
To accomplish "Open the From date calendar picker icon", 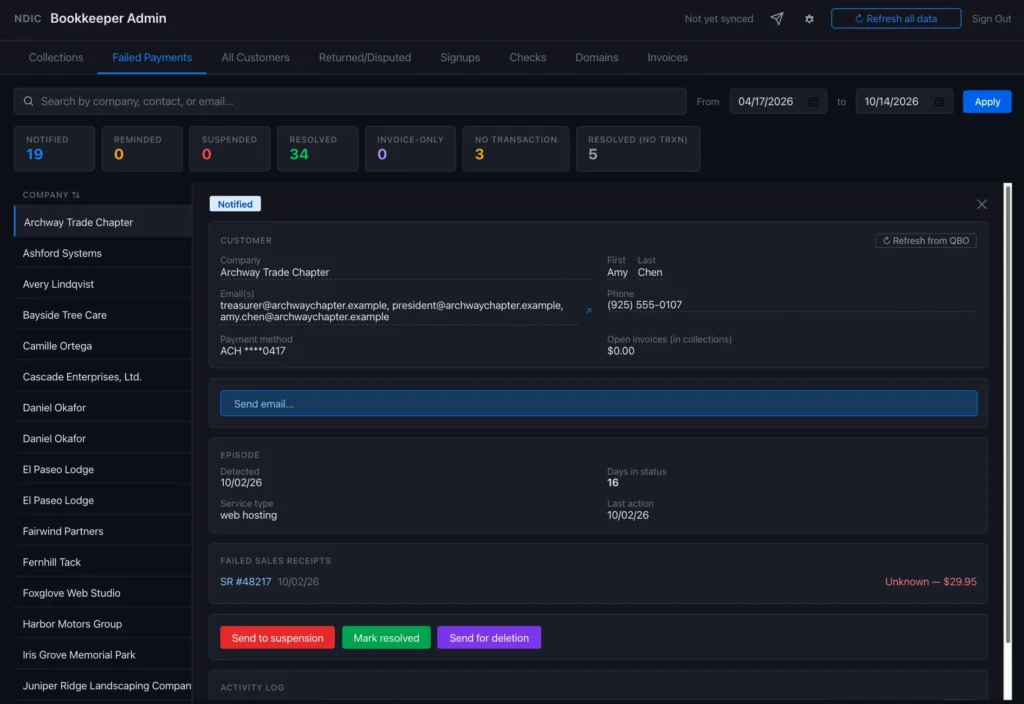I will 813,101.
